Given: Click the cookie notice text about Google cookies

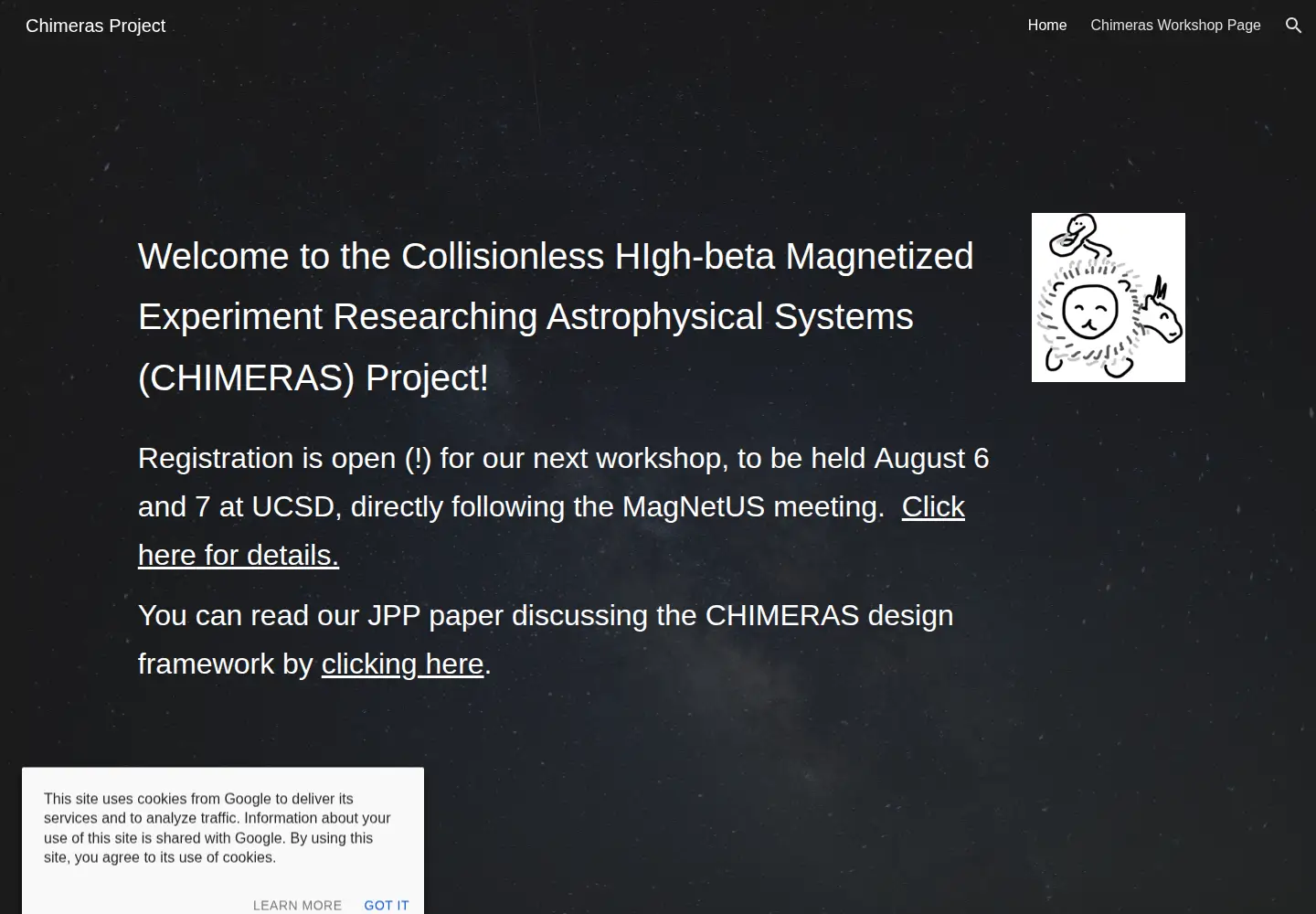Looking at the screenshot, I should pos(218,828).
